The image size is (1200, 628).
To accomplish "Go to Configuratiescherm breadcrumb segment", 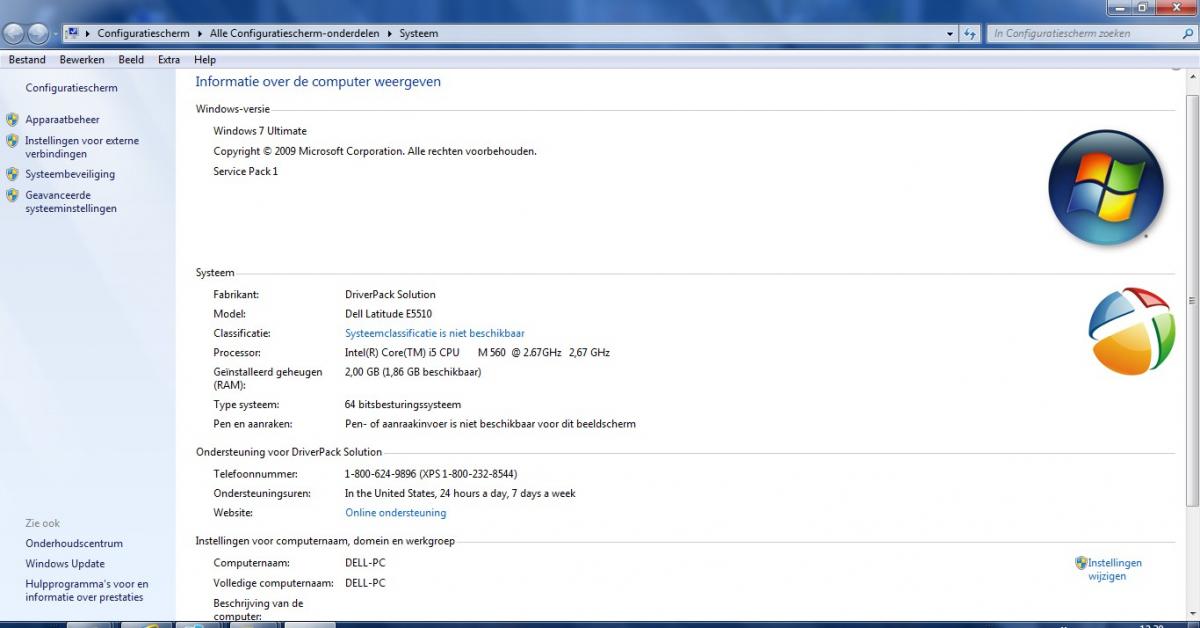I will [x=143, y=33].
